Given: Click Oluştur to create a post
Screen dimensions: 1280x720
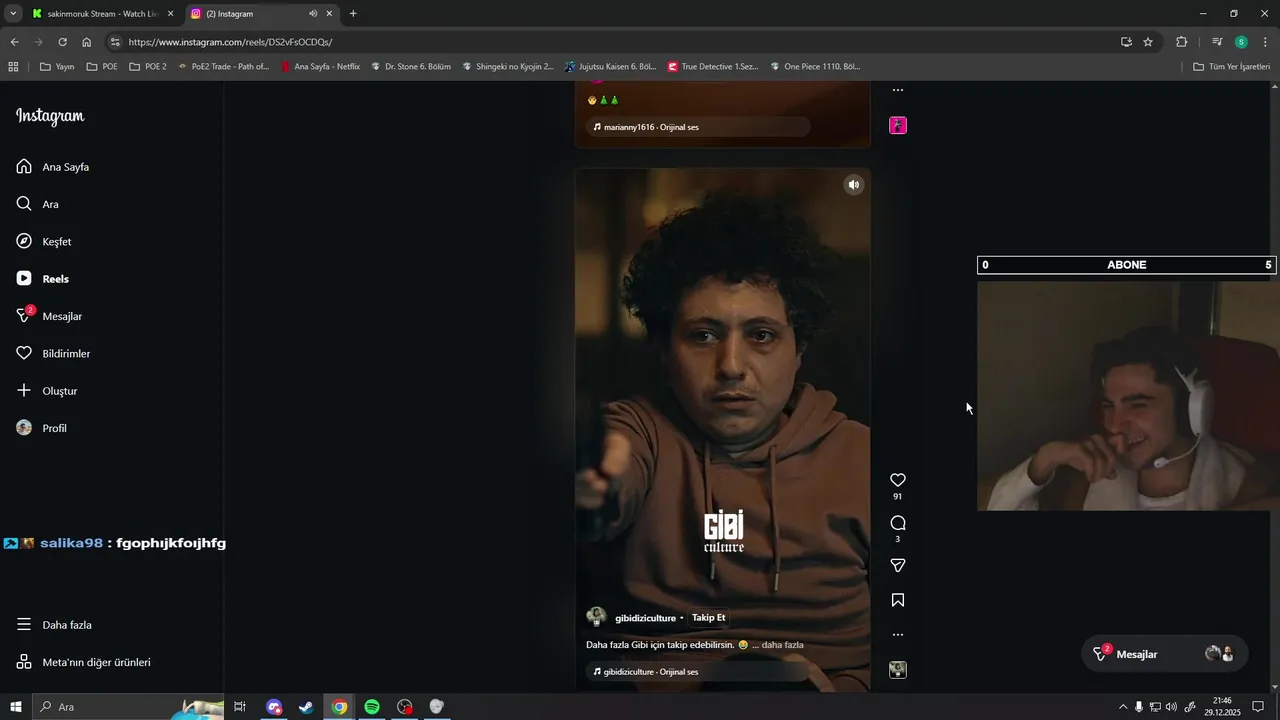Looking at the screenshot, I should (x=47, y=391).
